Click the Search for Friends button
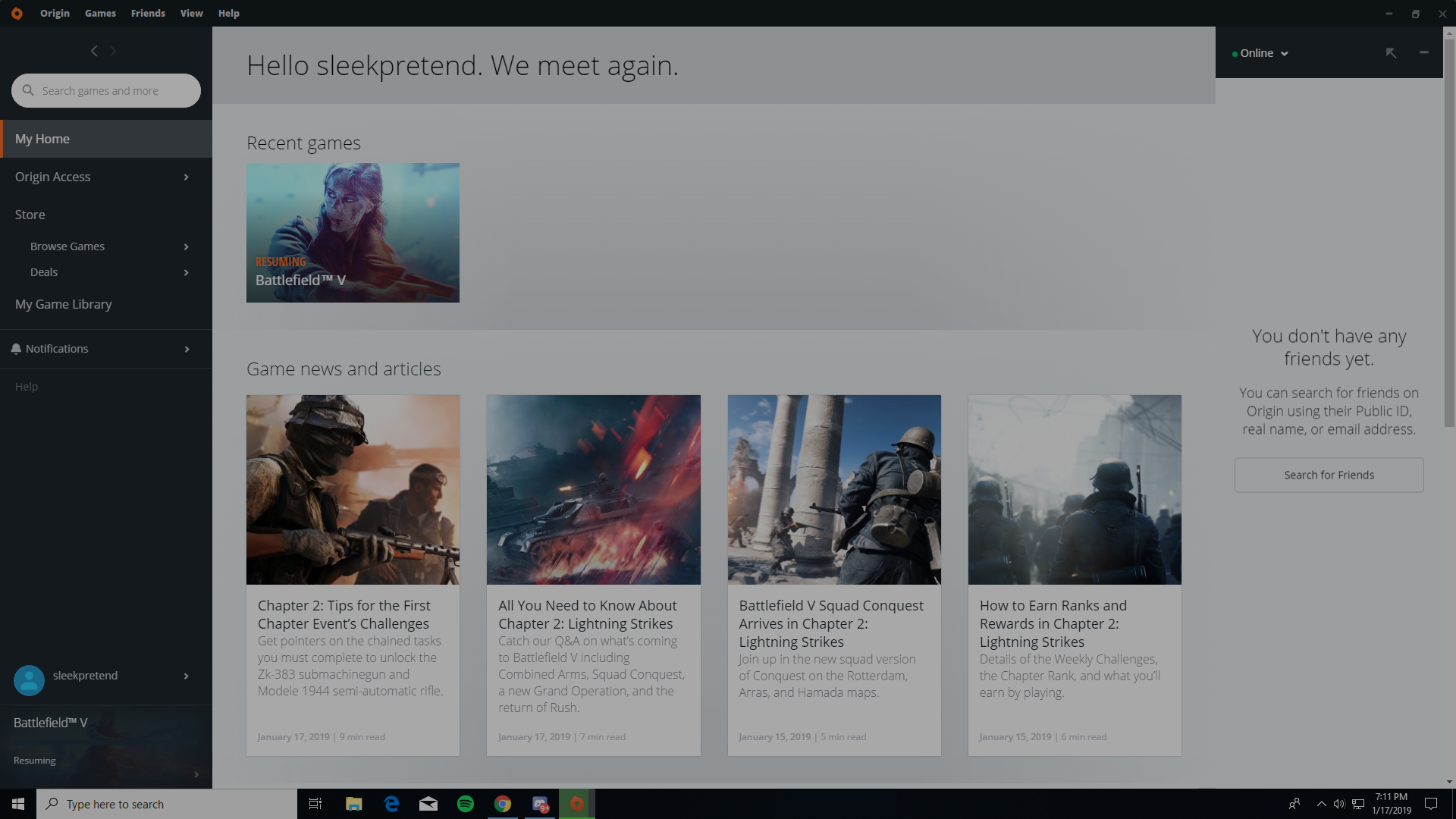 pos(1329,475)
